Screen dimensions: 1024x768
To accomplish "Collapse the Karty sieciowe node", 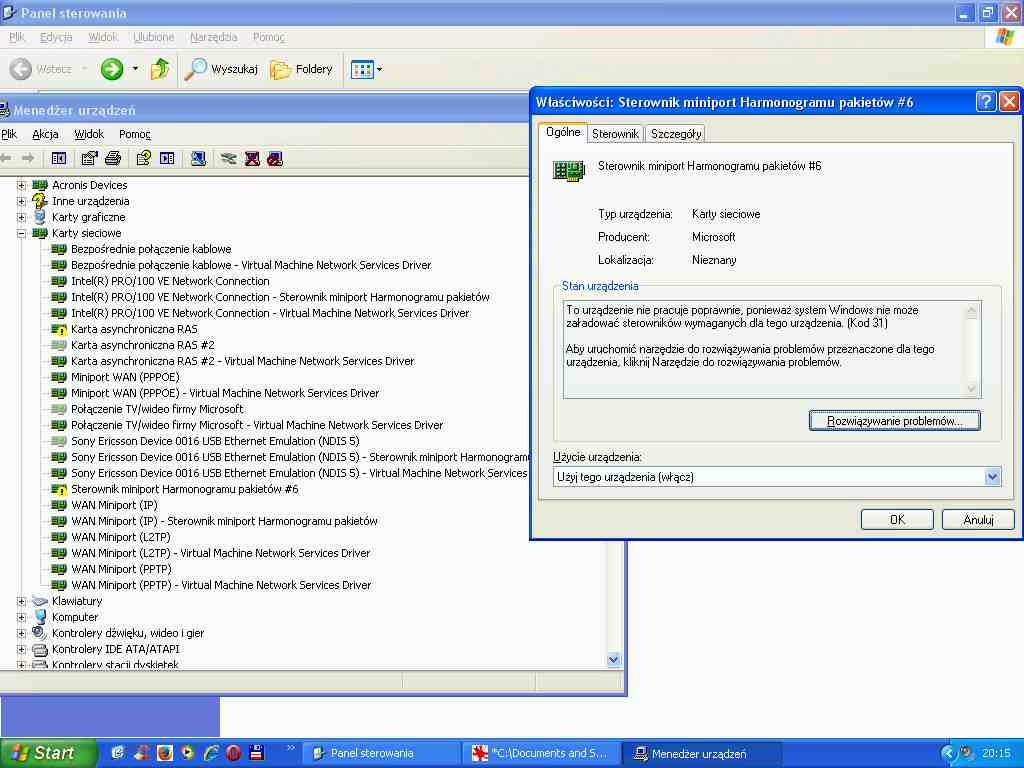I will [x=21, y=233].
